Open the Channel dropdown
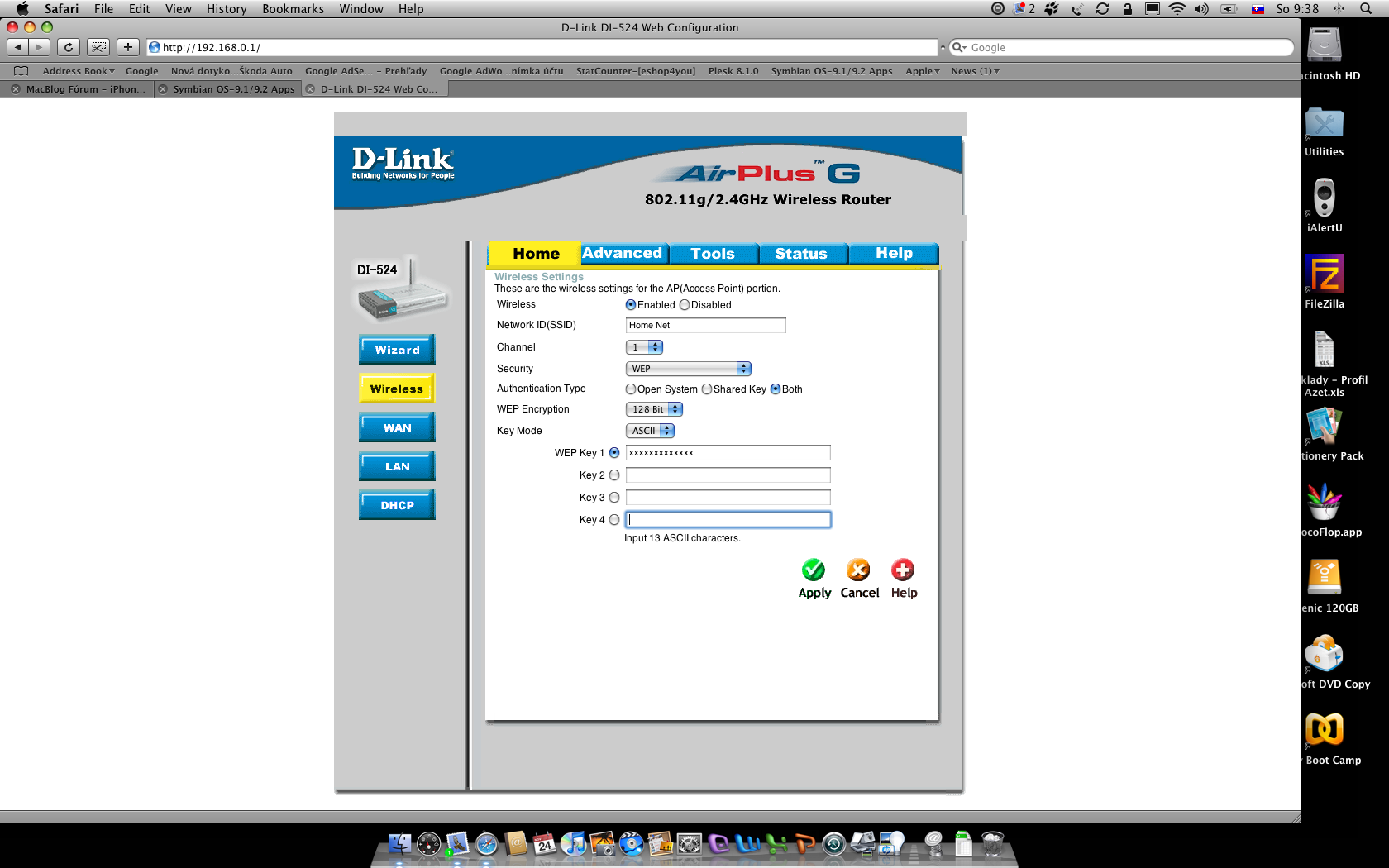The image size is (1389, 868). [x=644, y=347]
